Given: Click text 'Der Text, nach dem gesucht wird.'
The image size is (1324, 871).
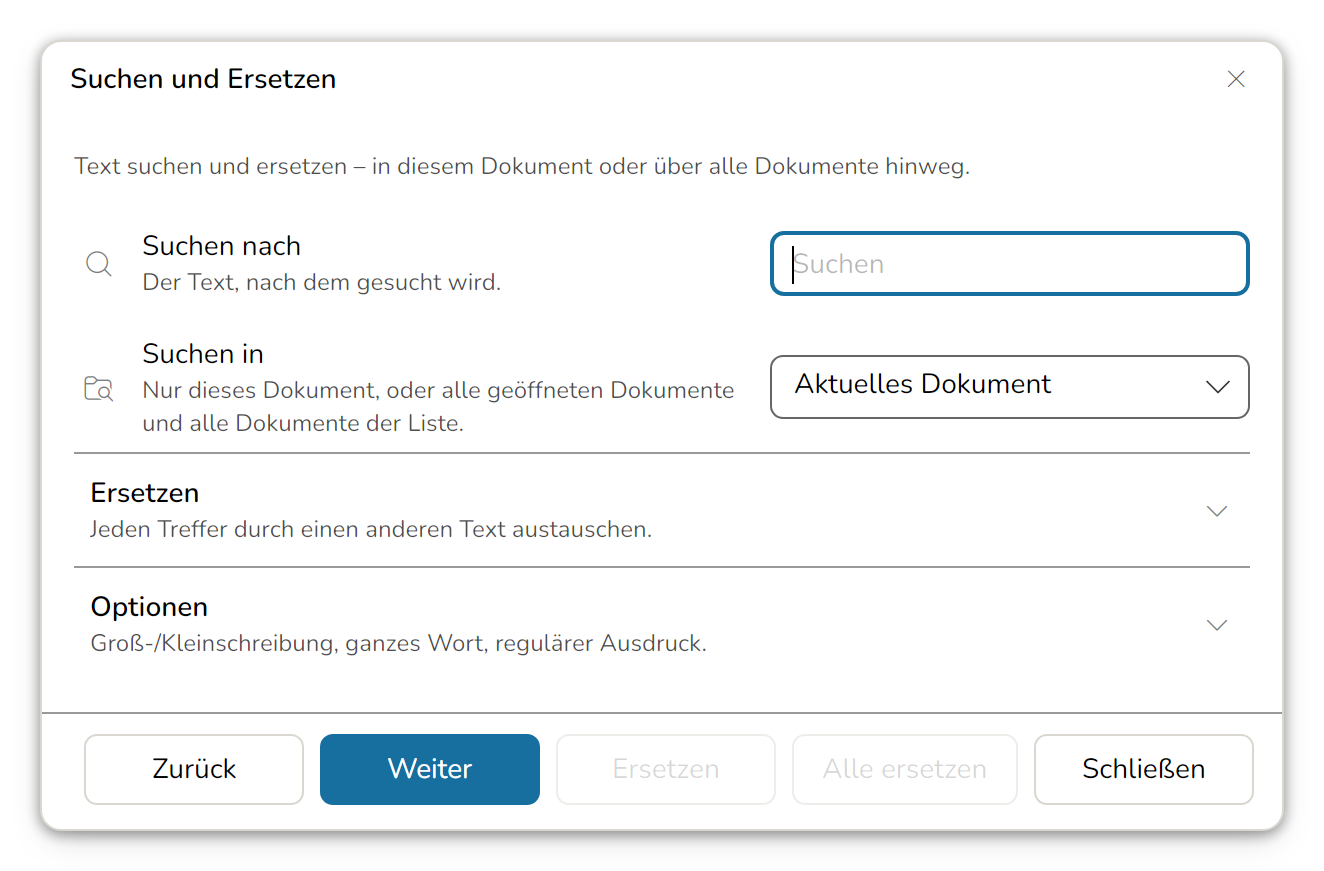Looking at the screenshot, I should point(322,283).
